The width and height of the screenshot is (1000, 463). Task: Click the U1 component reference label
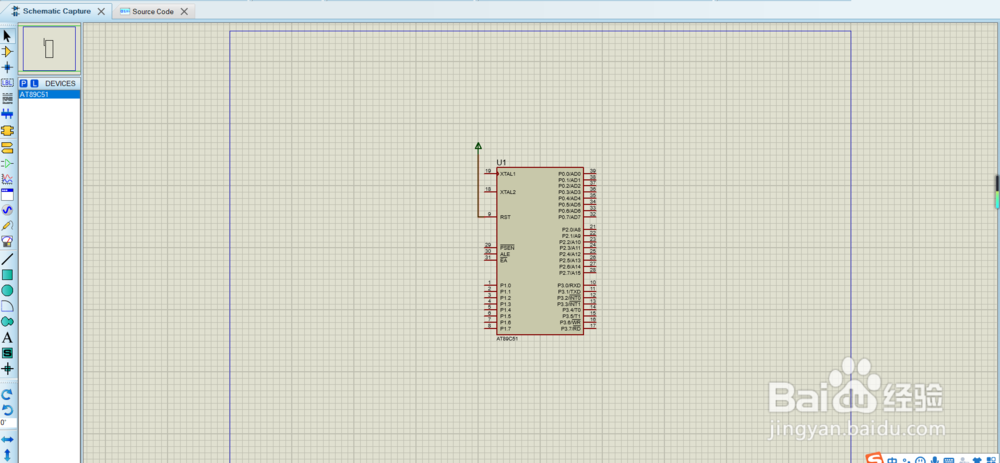coord(501,163)
